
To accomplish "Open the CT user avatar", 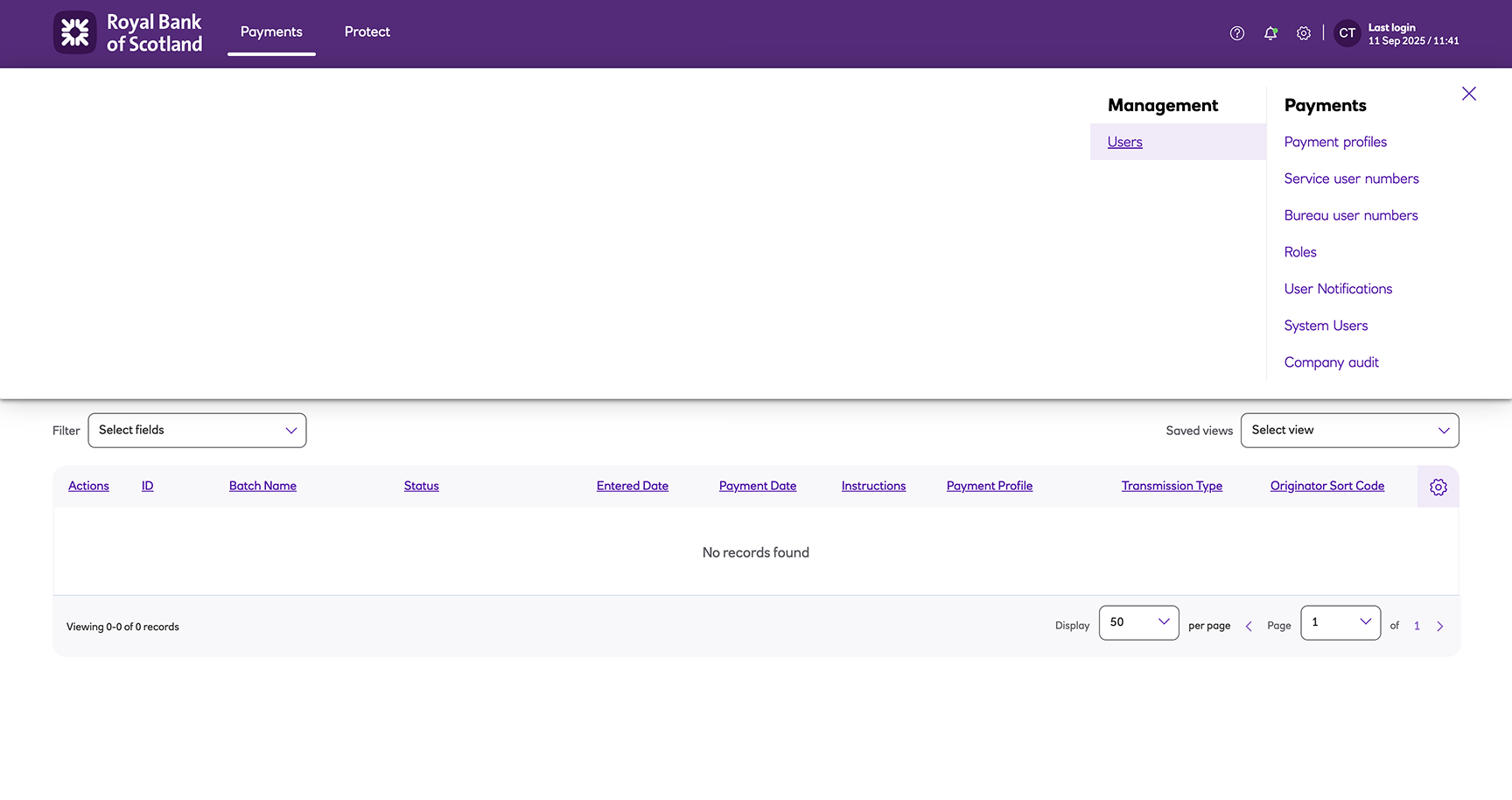I will (x=1347, y=33).
